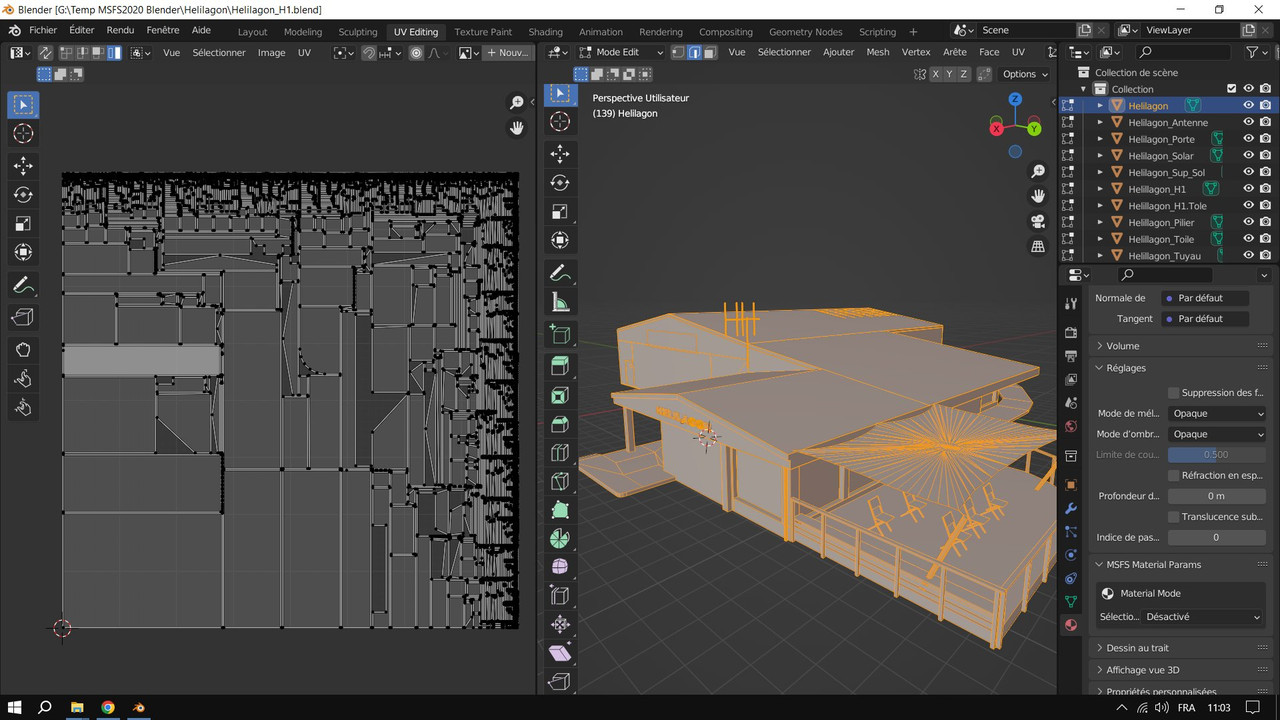Toggle Collection exclude checkbox in outliner

pyautogui.click(x=1232, y=89)
